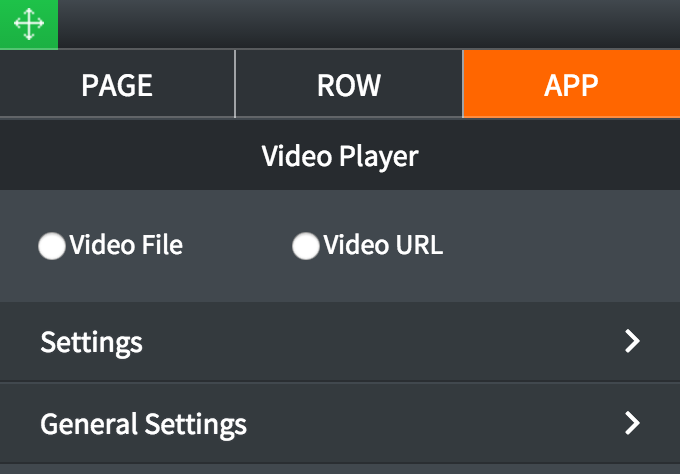Click empty middle area of General Settings row
The height and width of the screenshot is (474, 680).
(434, 424)
